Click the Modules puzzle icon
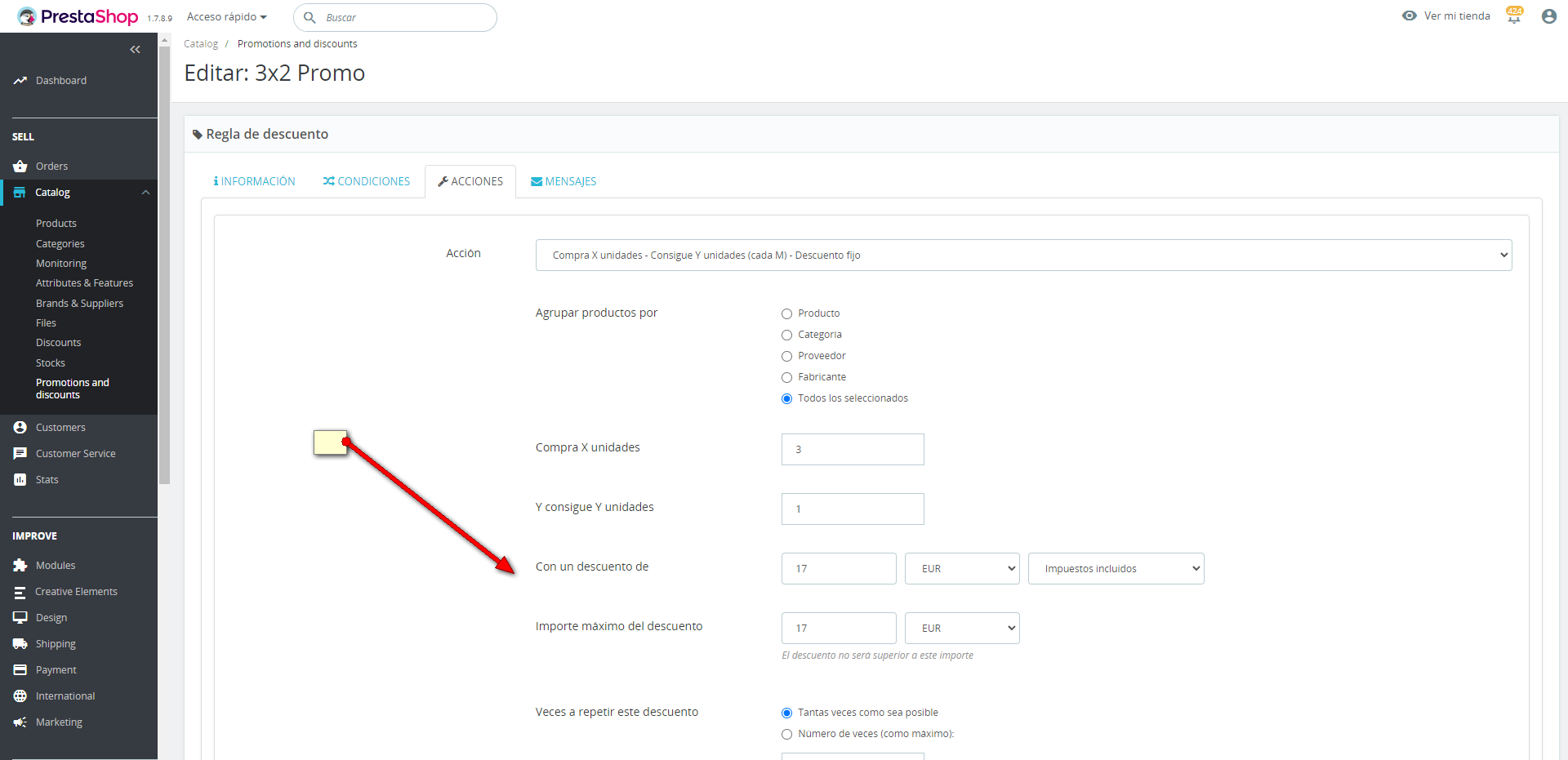Viewport: 1568px width, 760px height. pyautogui.click(x=20, y=566)
